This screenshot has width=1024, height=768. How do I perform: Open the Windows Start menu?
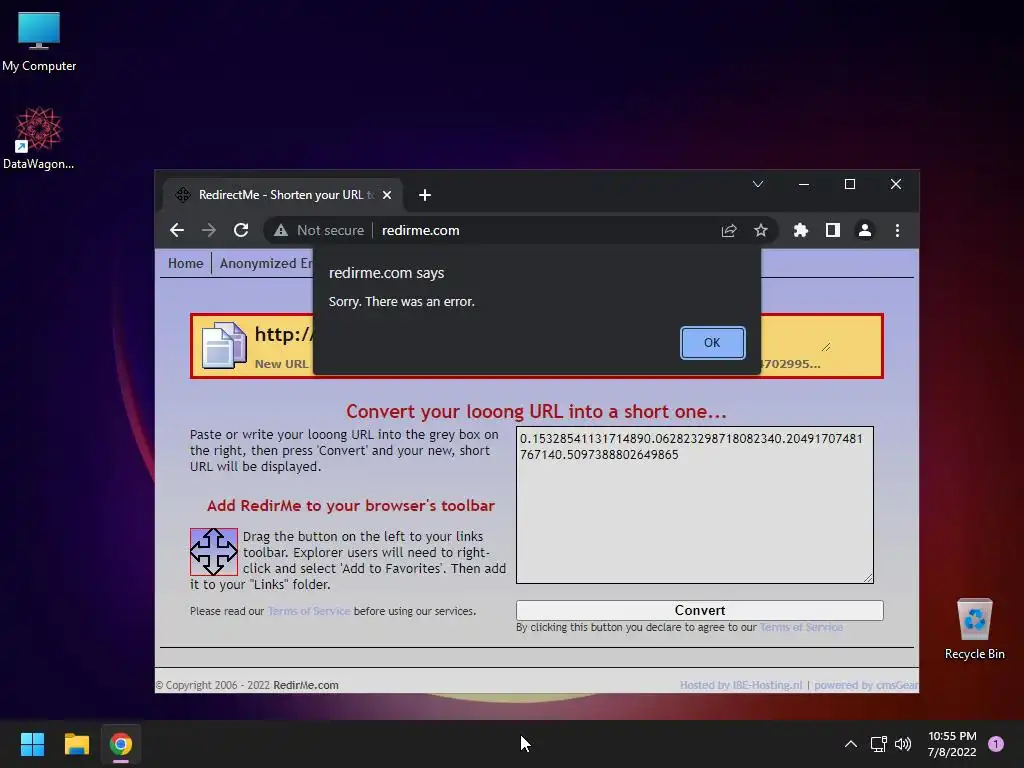pos(32,744)
